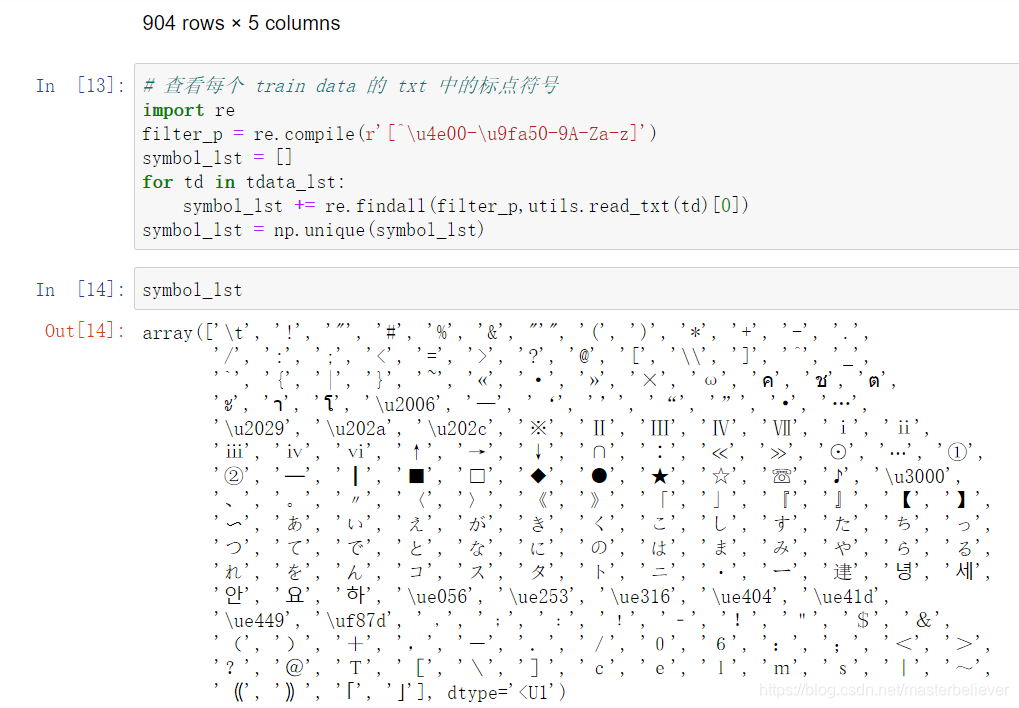Click the circled ① symbol
The width and height of the screenshot is (1019, 708).
957,452
